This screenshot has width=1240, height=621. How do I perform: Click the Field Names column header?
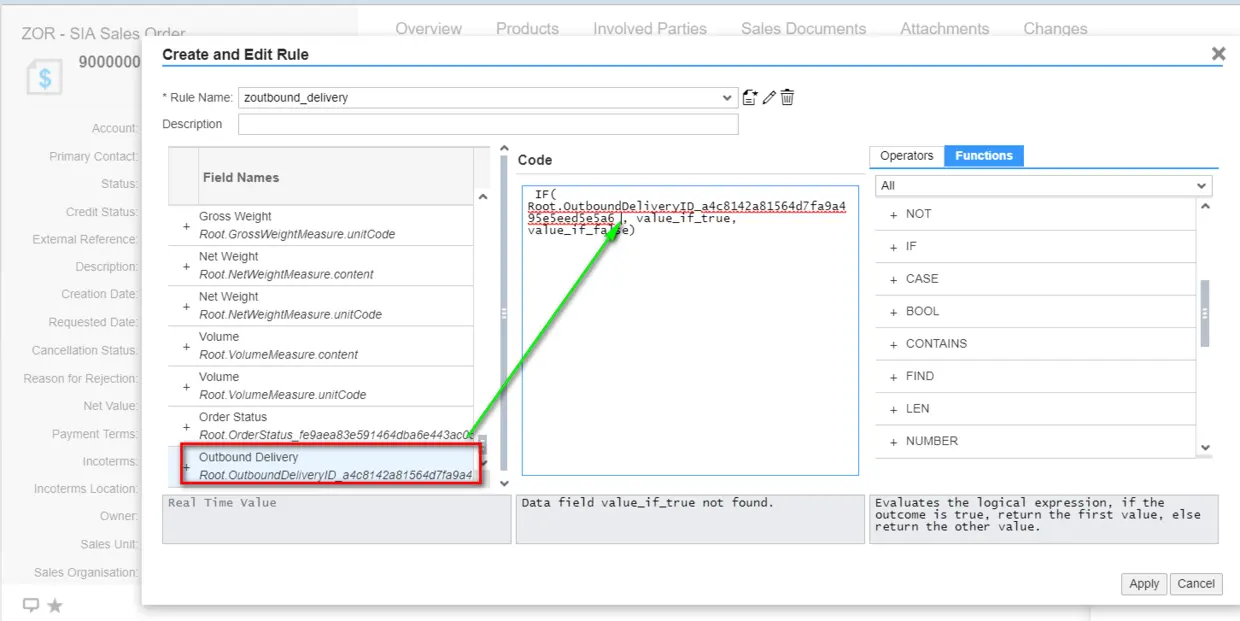[336, 177]
